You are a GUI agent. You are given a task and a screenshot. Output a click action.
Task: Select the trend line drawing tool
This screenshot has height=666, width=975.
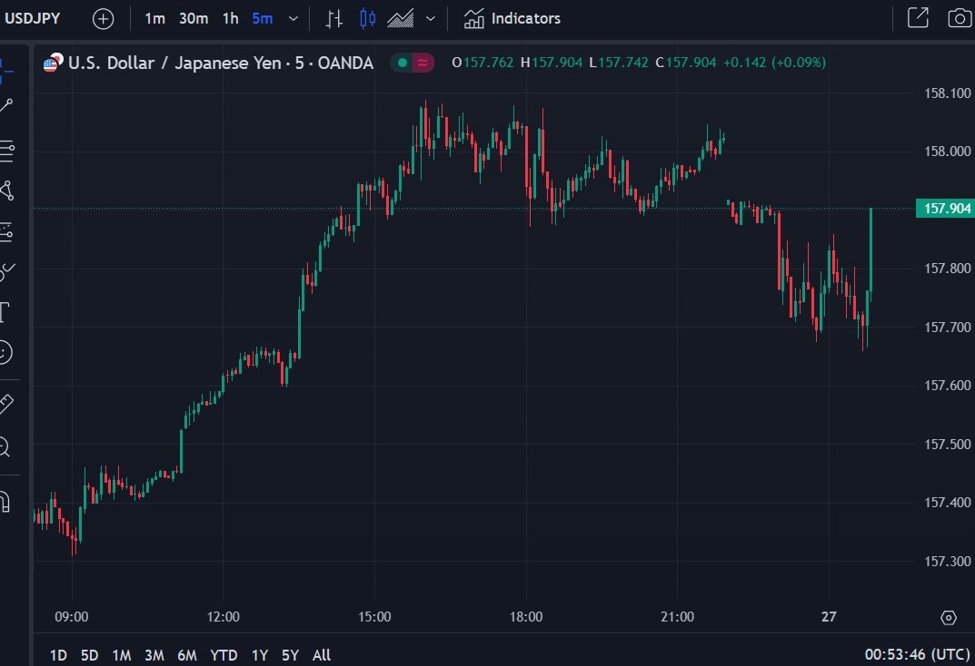[6, 105]
